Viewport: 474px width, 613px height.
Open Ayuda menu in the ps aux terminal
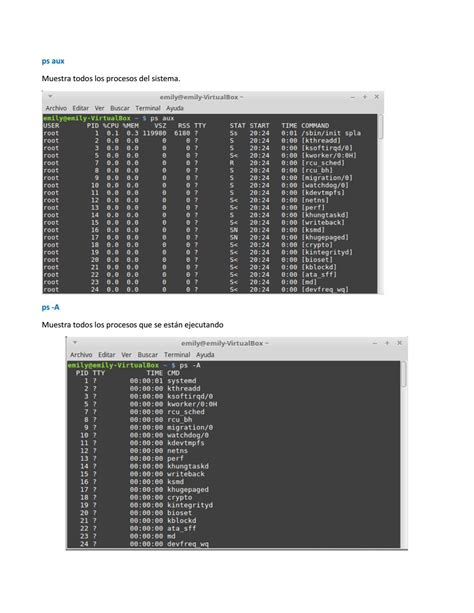pyautogui.click(x=175, y=108)
